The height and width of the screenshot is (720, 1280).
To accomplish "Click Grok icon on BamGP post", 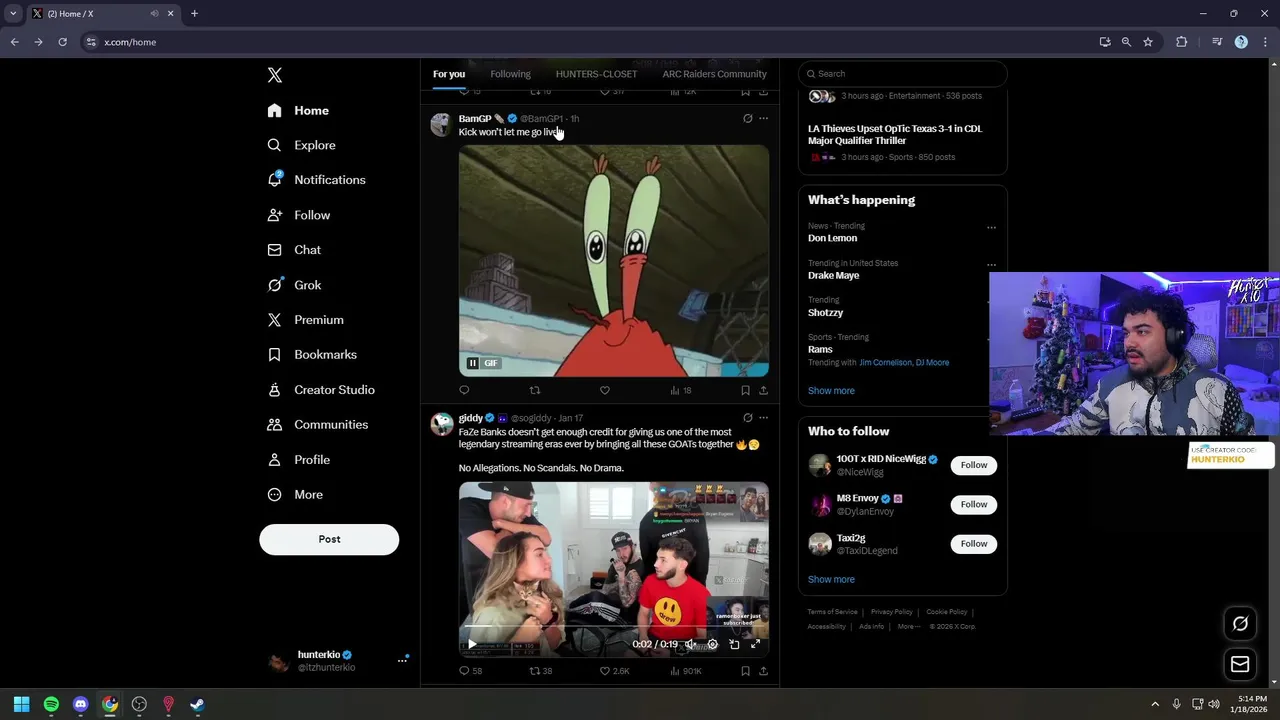I will pyautogui.click(x=747, y=118).
